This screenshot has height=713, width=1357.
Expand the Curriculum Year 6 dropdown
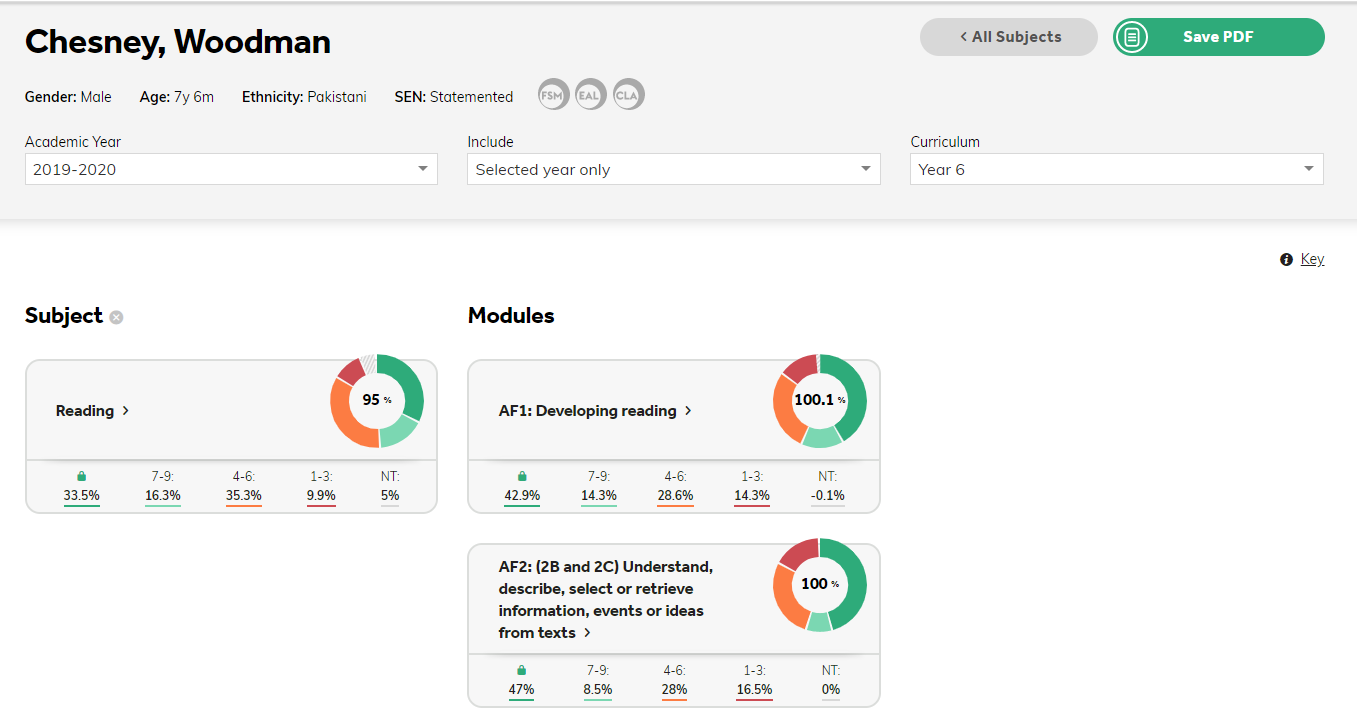[1117, 169]
